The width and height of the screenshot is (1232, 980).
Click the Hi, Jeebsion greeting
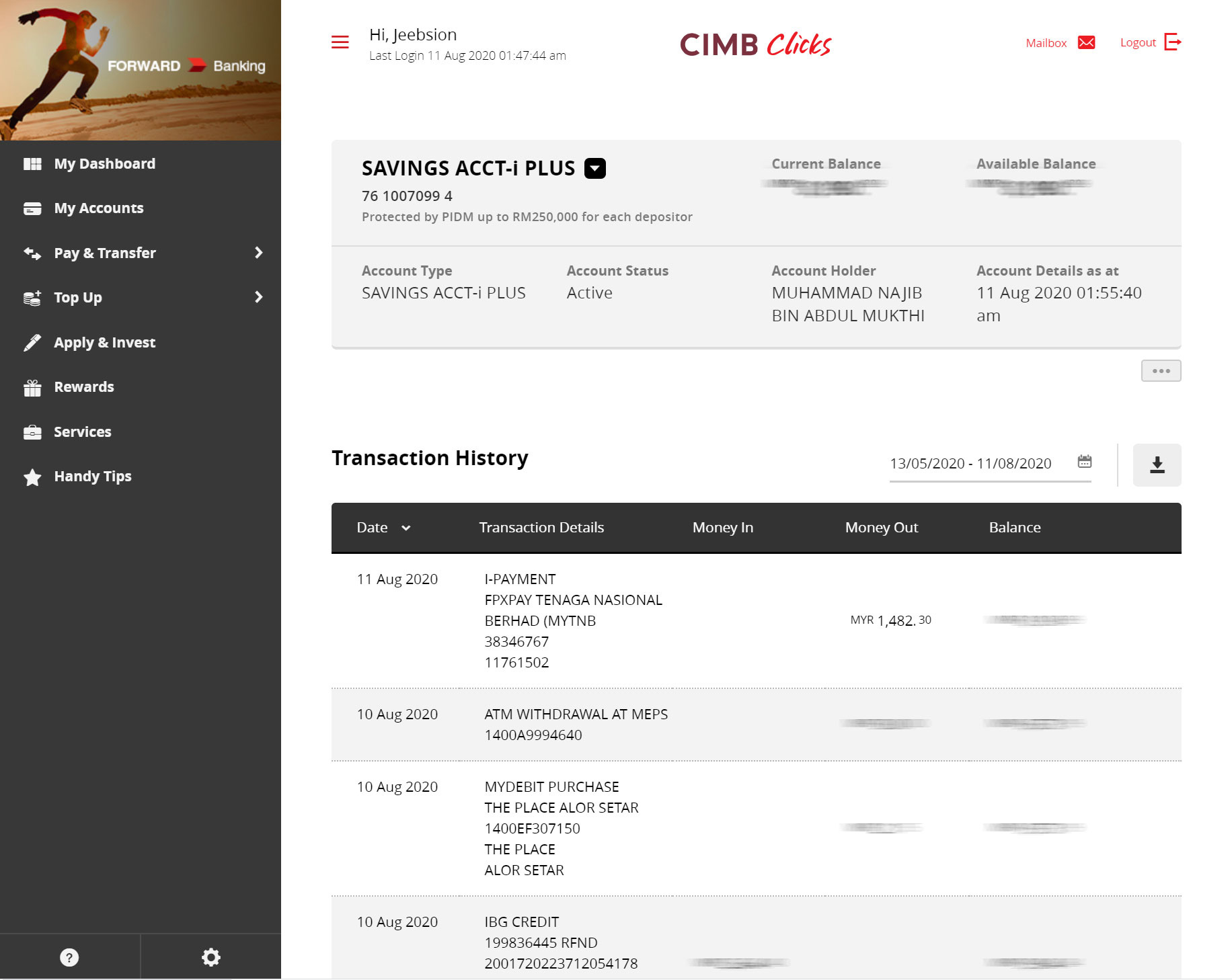point(413,35)
